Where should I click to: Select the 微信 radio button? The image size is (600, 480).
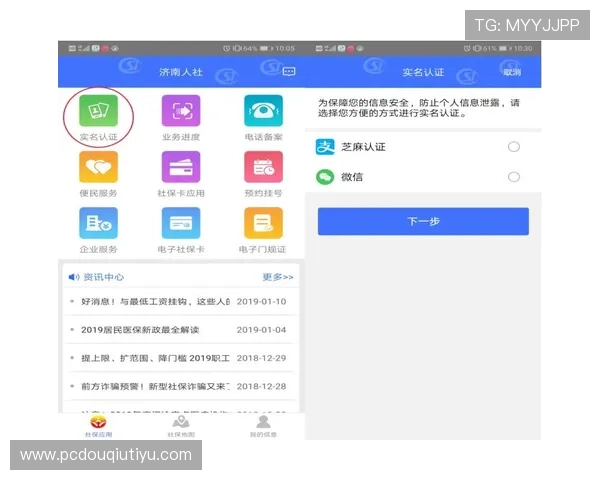(x=514, y=177)
